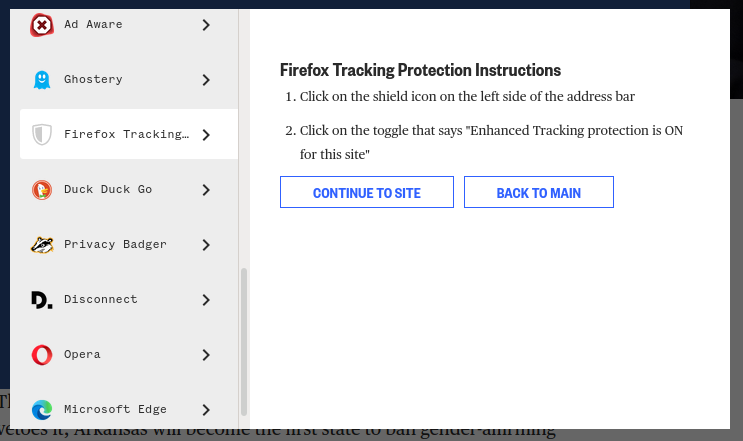Open the Microsoft Edge instructions entry
The image size is (743, 441).
tap(129, 410)
